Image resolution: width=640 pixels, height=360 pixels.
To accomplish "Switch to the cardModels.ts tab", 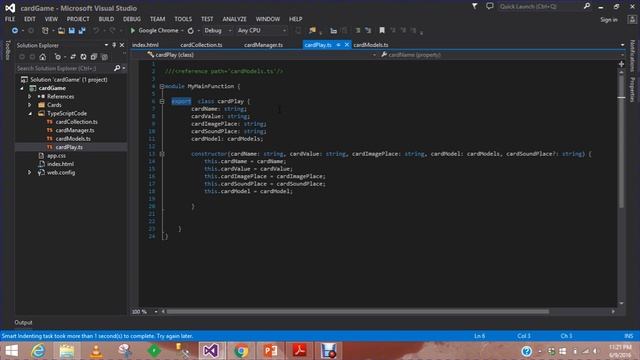I will (x=371, y=45).
